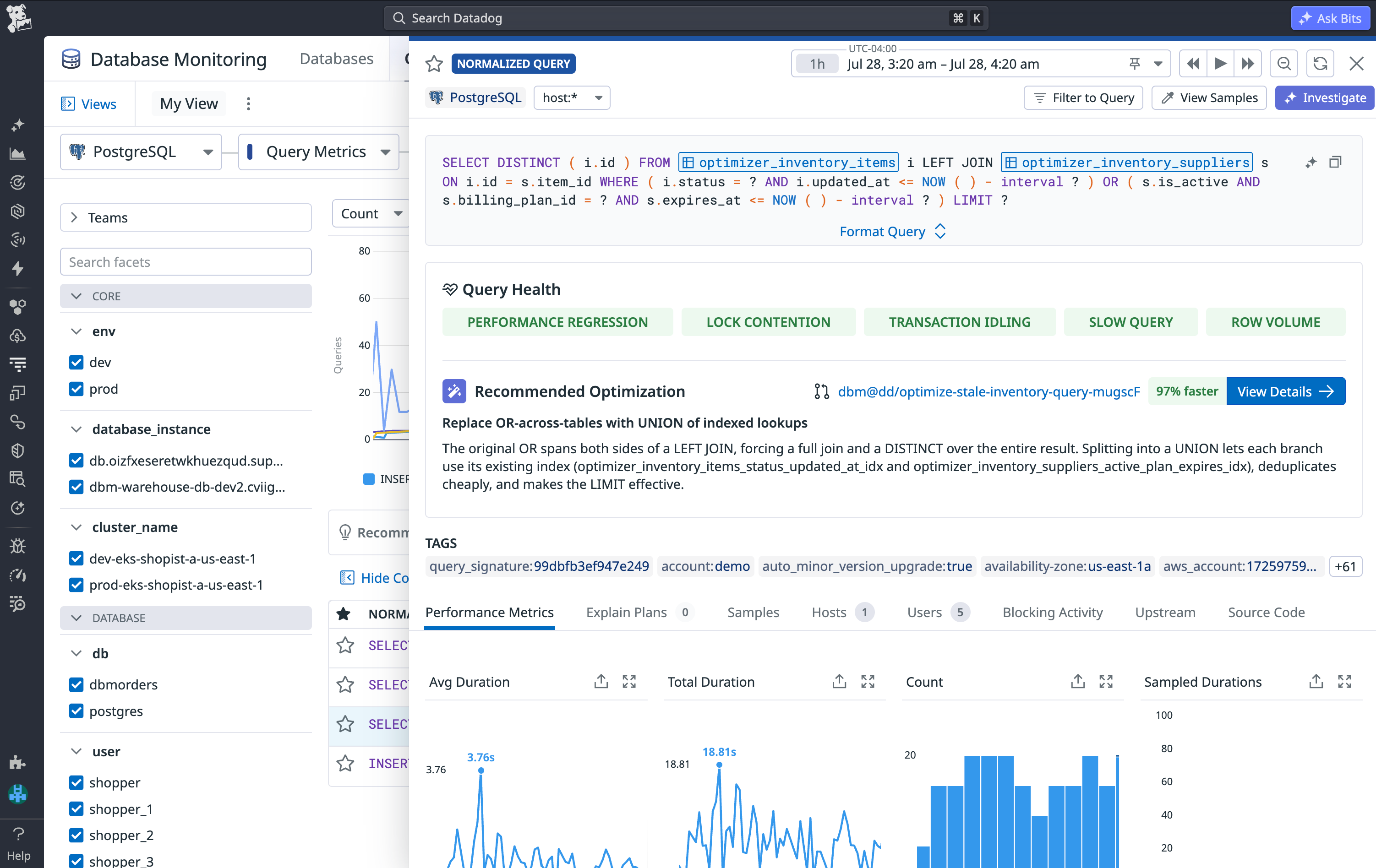Close the normalized query side panel
The height and width of the screenshot is (868, 1376).
tap(1357, 63)
